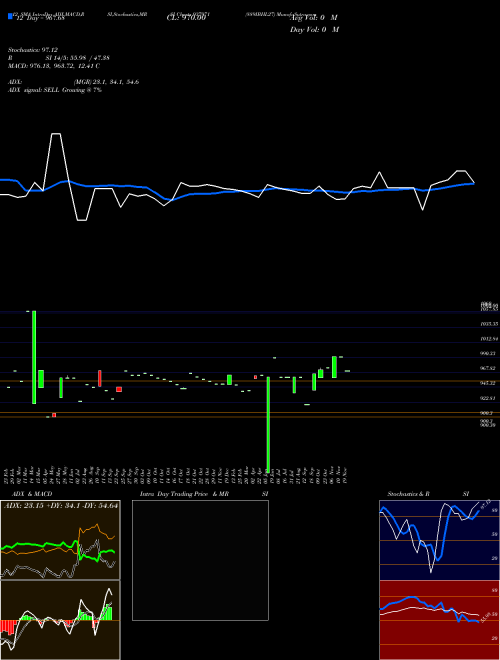
Task: Click the tall green candlestick at far left
Action: 34,357
